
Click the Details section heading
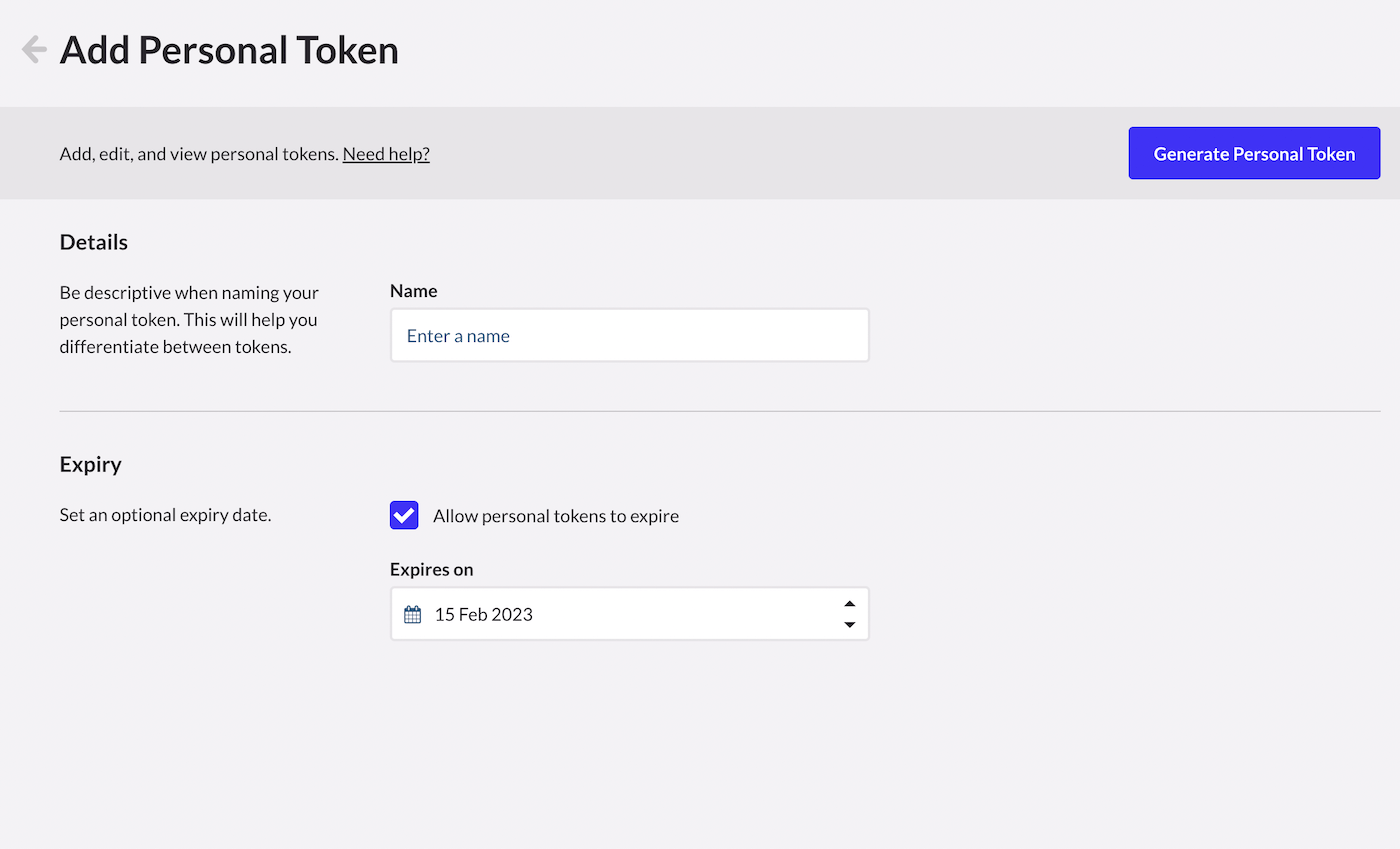point(94,242)
